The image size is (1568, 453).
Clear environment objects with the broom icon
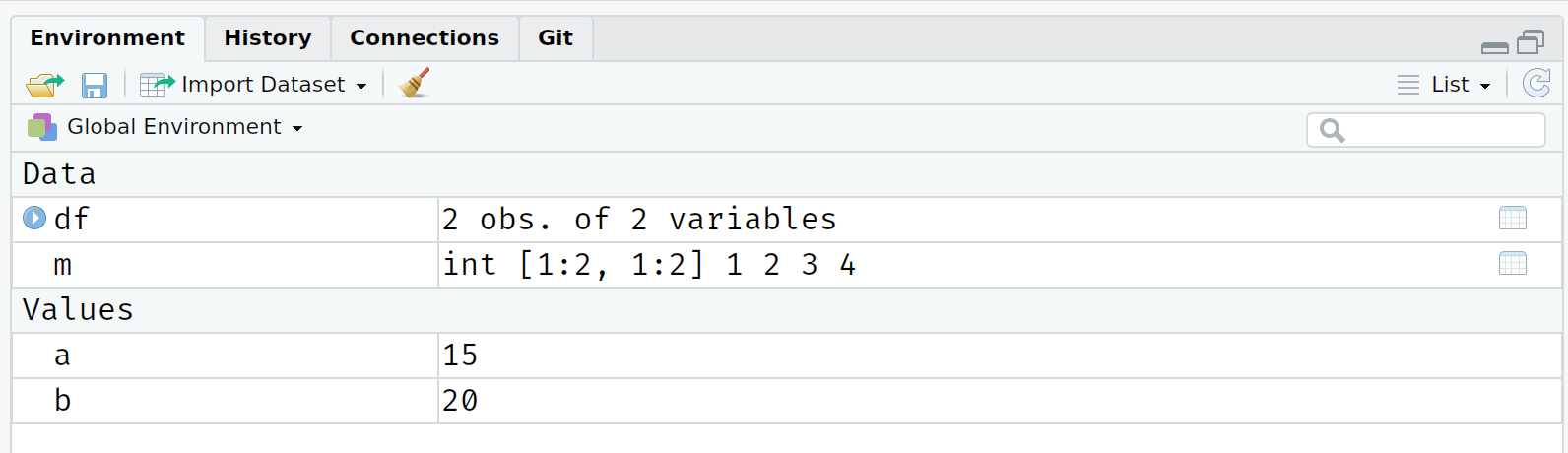click(415, 84)
